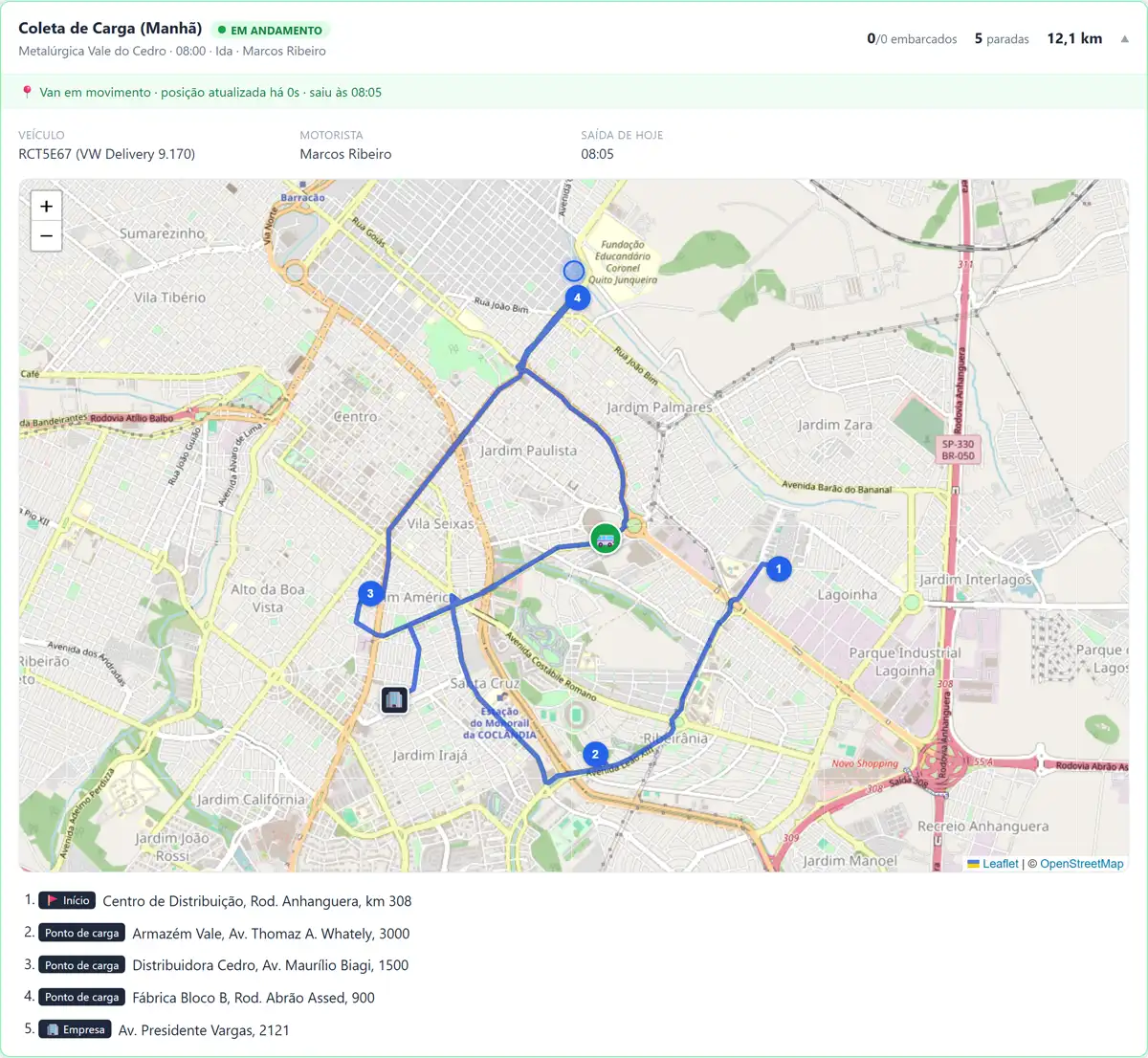Click stop marker 4 on the map

pyautogui.click(x=577, y=298)
